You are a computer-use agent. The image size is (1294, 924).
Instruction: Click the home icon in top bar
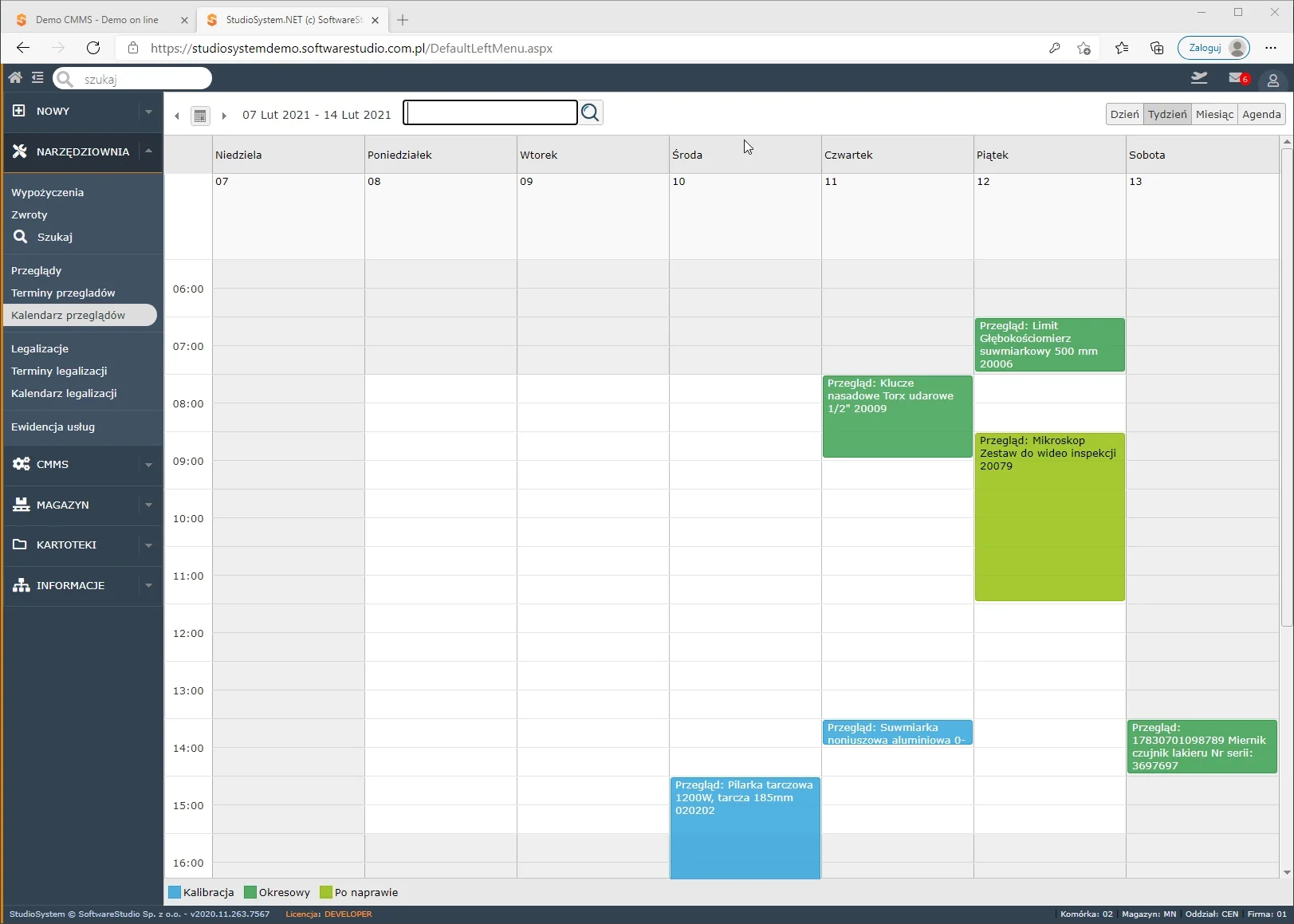tap(15, 78)
